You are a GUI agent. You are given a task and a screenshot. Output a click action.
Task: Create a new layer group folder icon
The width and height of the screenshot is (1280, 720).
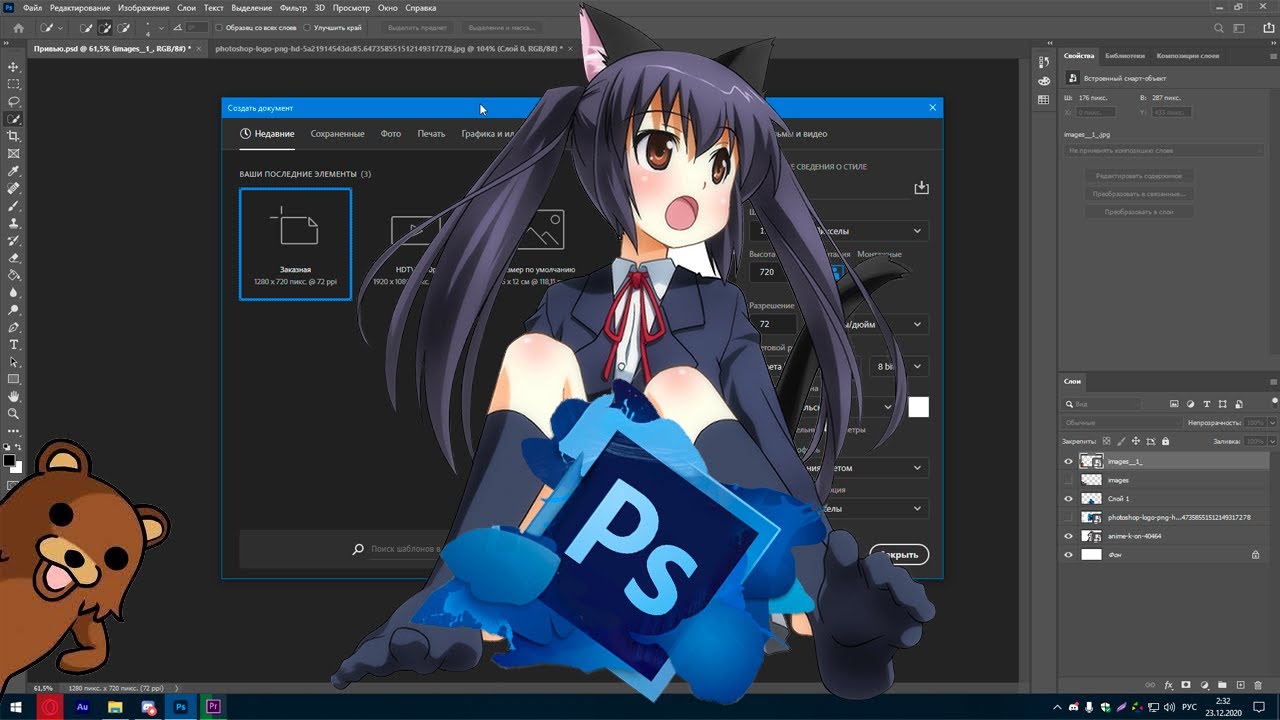pyautogui.click(x=1222, y=685)
